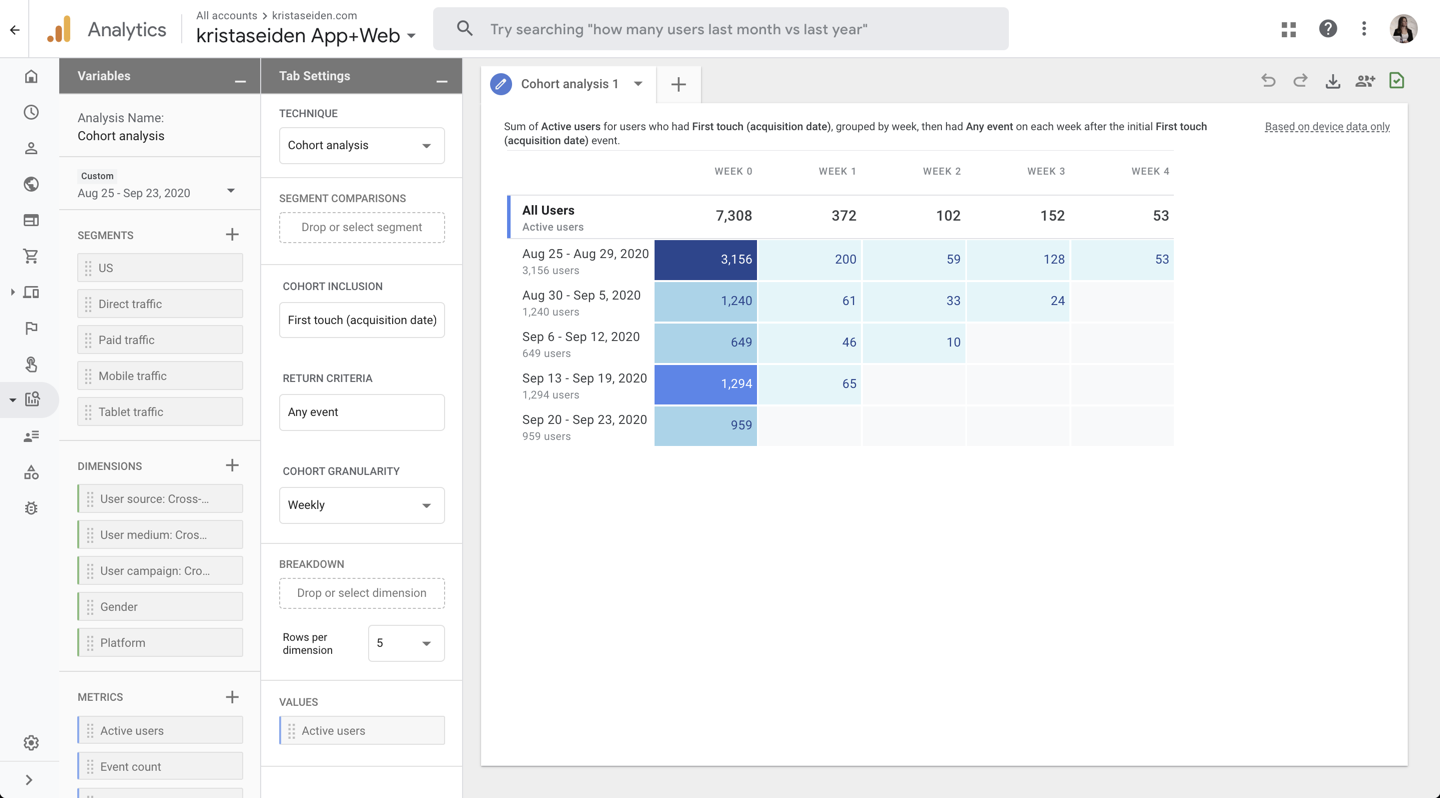The height and width of the screenshot is (798, 1440).
Task: Open the Technique dropdown
Action: click(361, 146)
